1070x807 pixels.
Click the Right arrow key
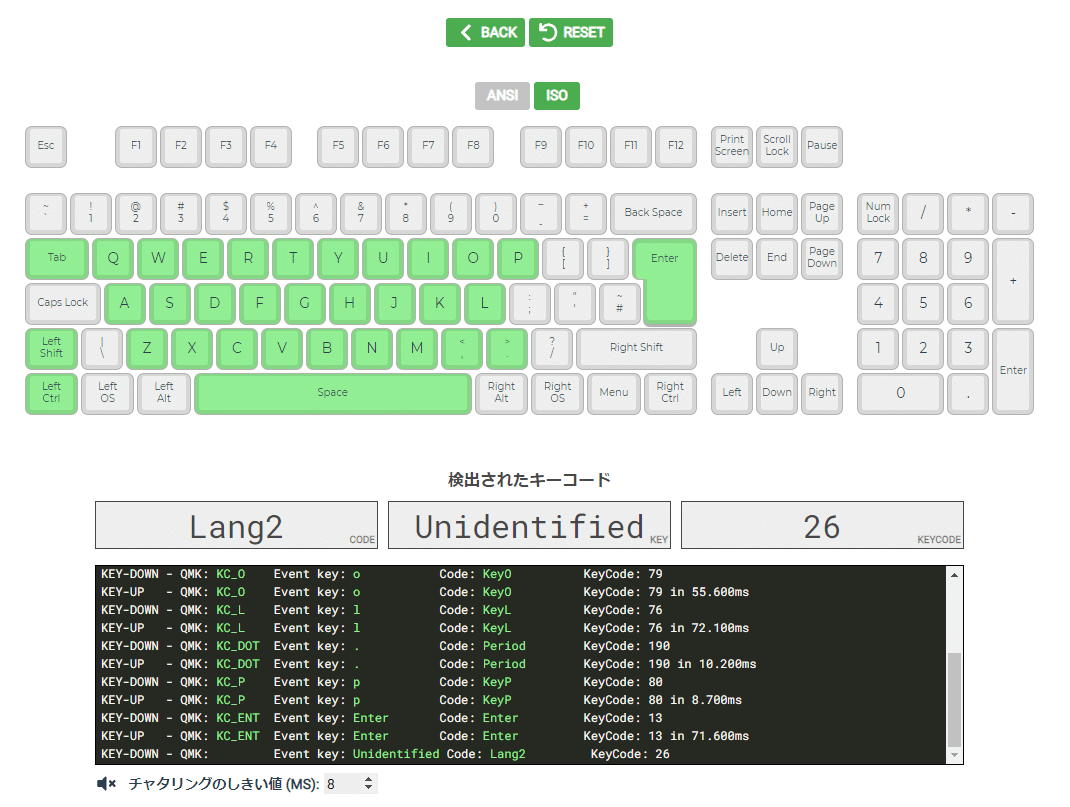(x=822, y=393)
